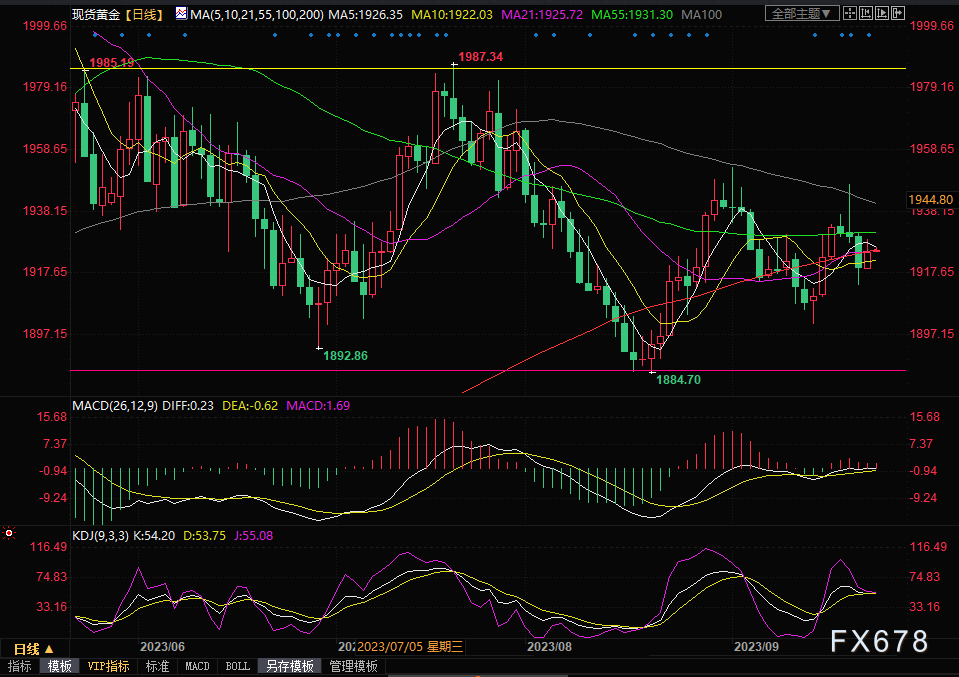This screenshot has height=677, width=959.
Task: Click the second icon right of 全部主题
Action: point(866,14)
